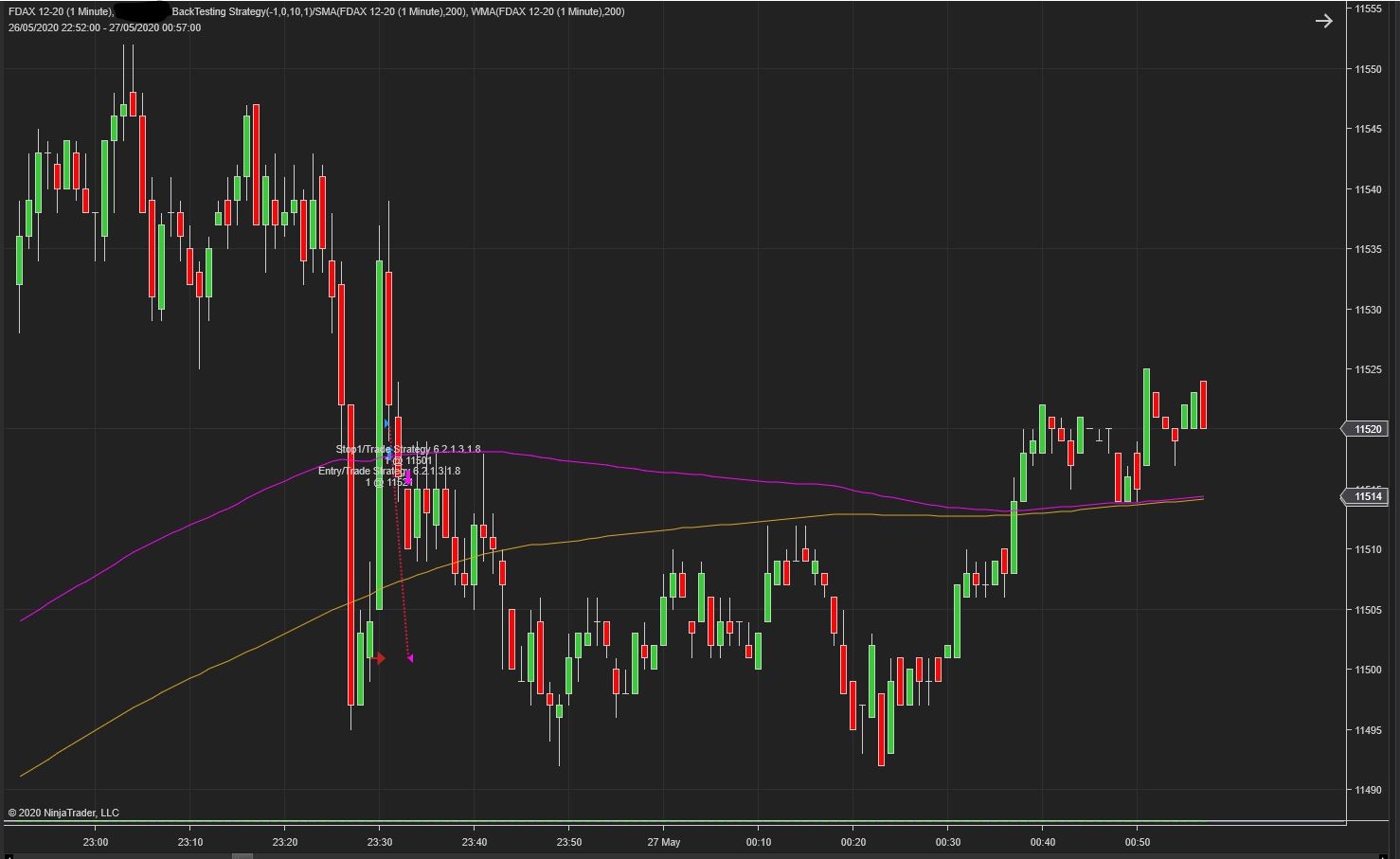Click the 23:00 time axis label
1400x859 pixels.
coord(95,842)
